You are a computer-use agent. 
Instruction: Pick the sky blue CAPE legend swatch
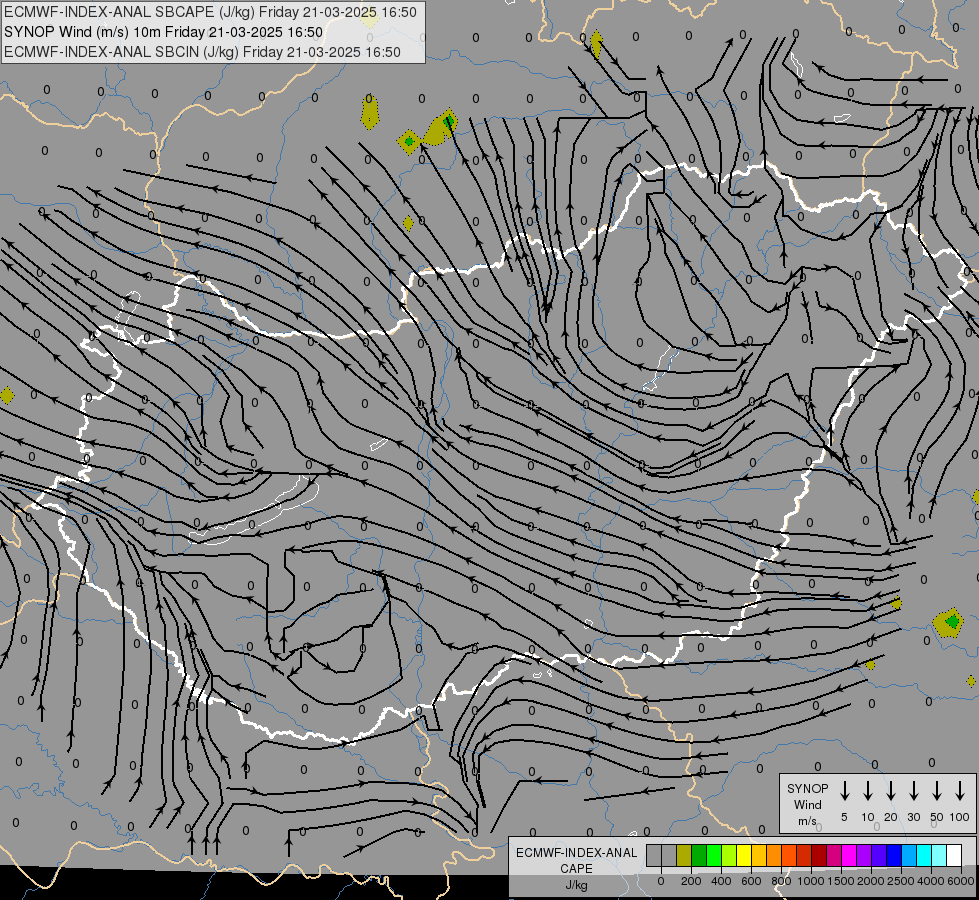tap(910, 855)
